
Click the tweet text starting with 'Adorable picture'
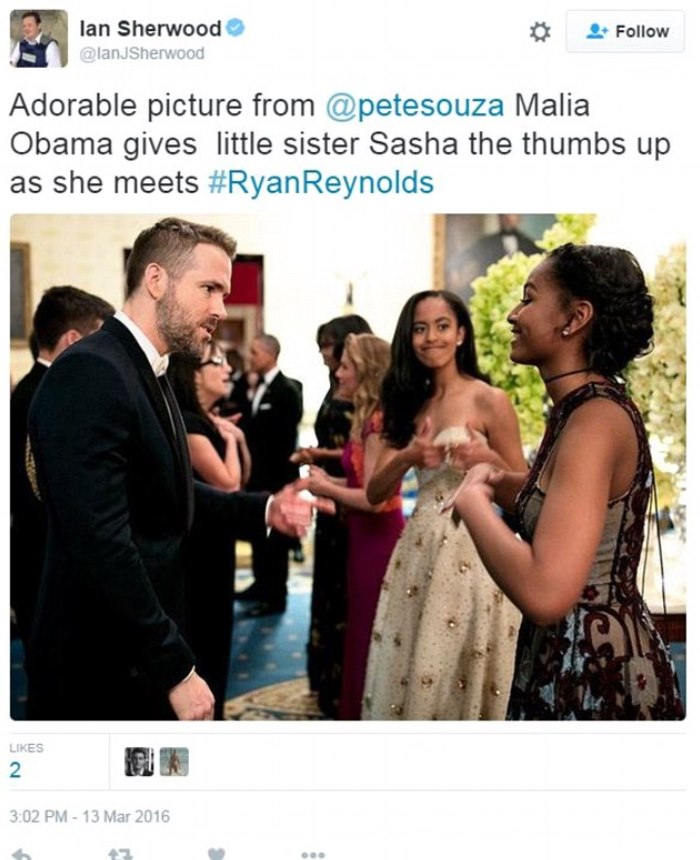coord(340,144)
